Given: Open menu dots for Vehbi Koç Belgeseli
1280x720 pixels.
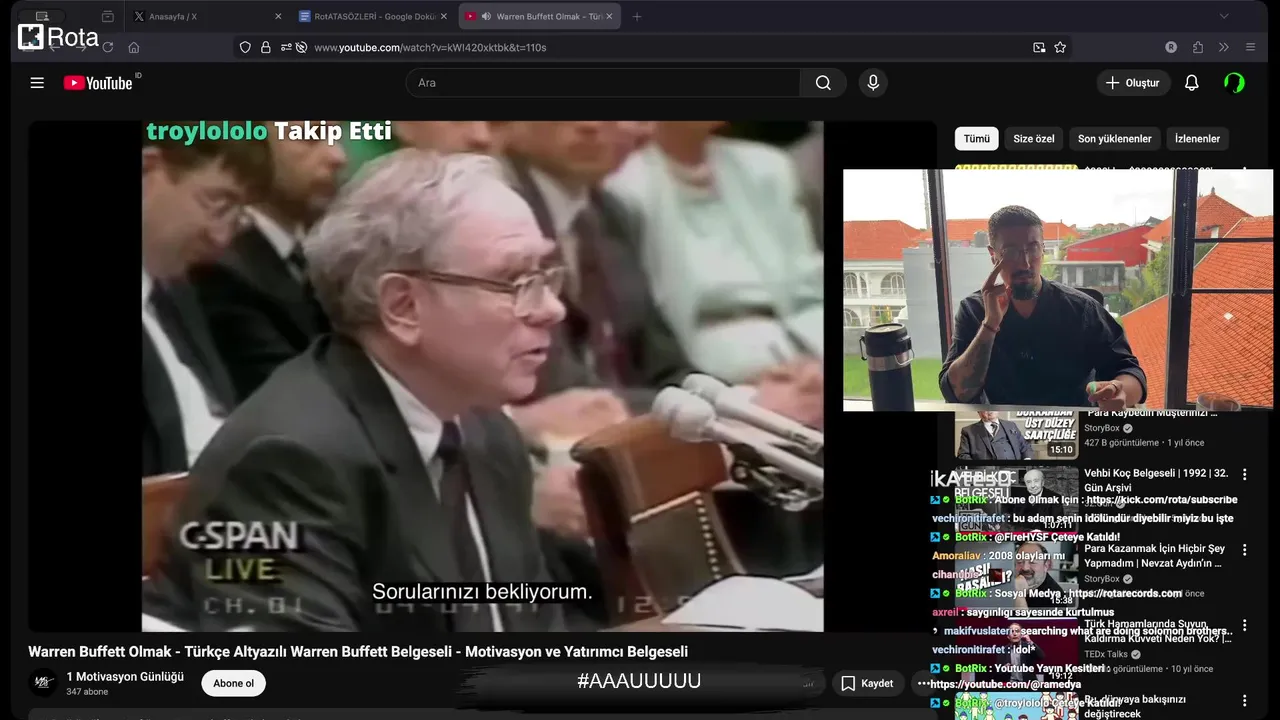Looking at the screenshot, I should [1245, 474].
